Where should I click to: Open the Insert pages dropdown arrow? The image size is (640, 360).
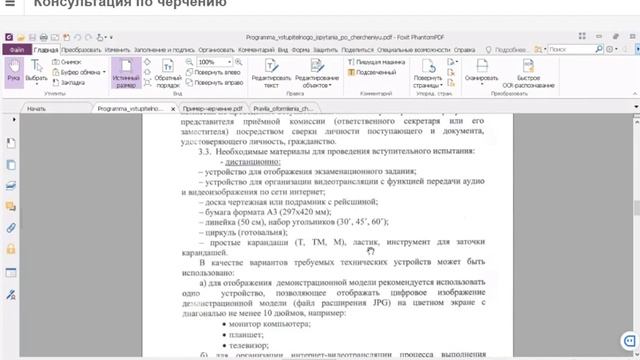[x=457, y=62]
